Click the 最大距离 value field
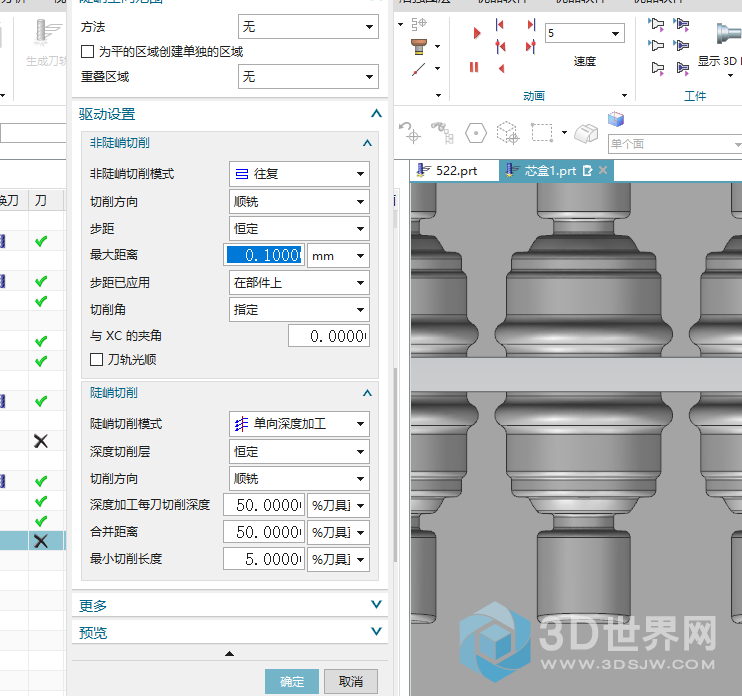 [x=264, y=255]
